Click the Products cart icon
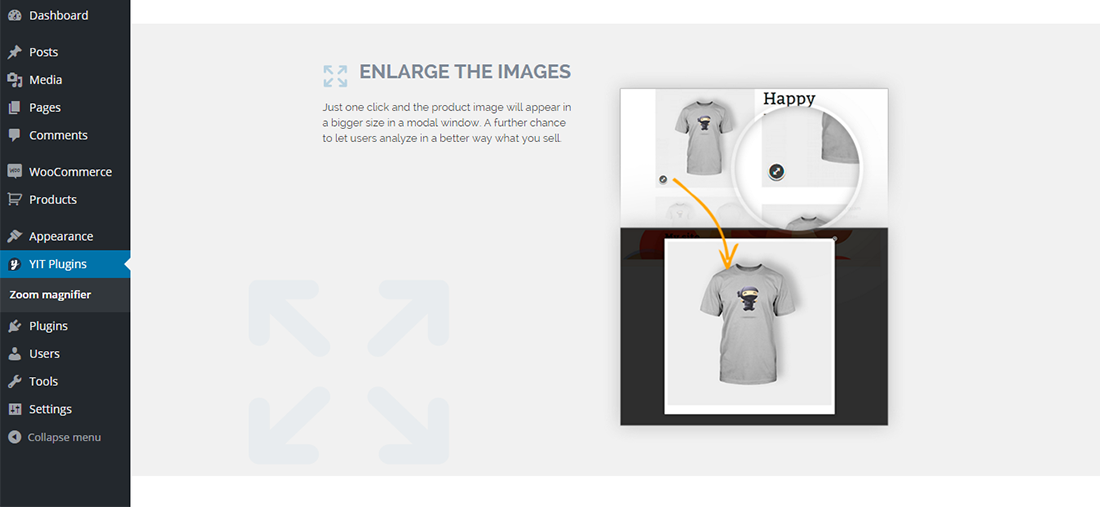 coord(14,199)
